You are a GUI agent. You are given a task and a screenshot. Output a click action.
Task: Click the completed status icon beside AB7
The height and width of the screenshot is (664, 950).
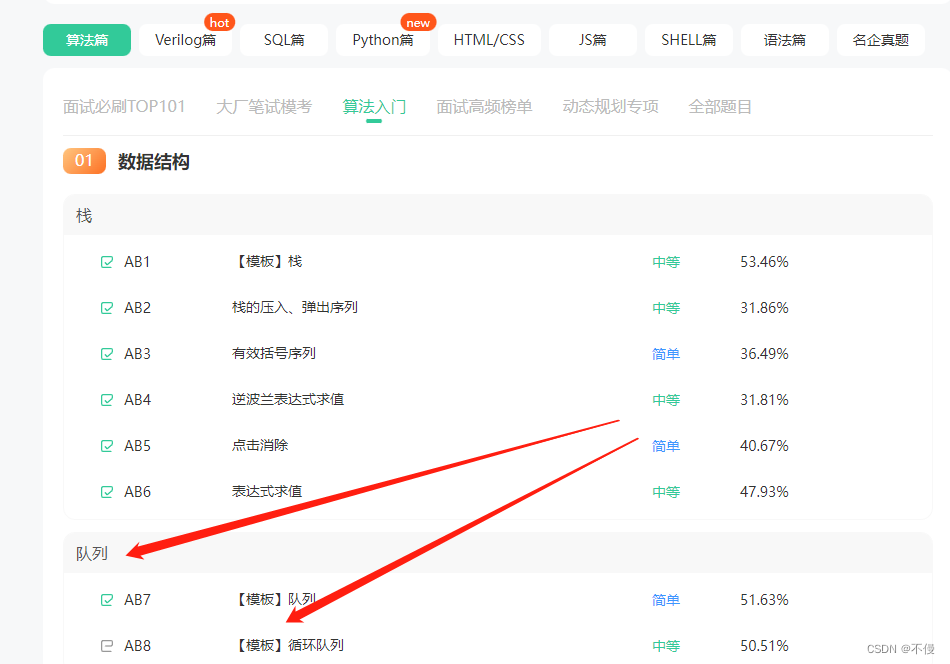click(x=107, y=600)
